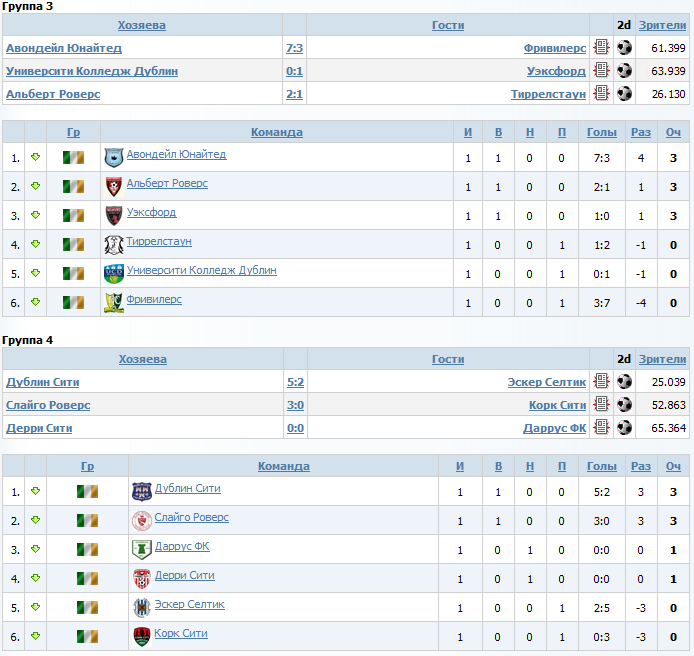Open Слайго Роверс team link in standings
The image size is (694, 656).
tap(192, 517)
